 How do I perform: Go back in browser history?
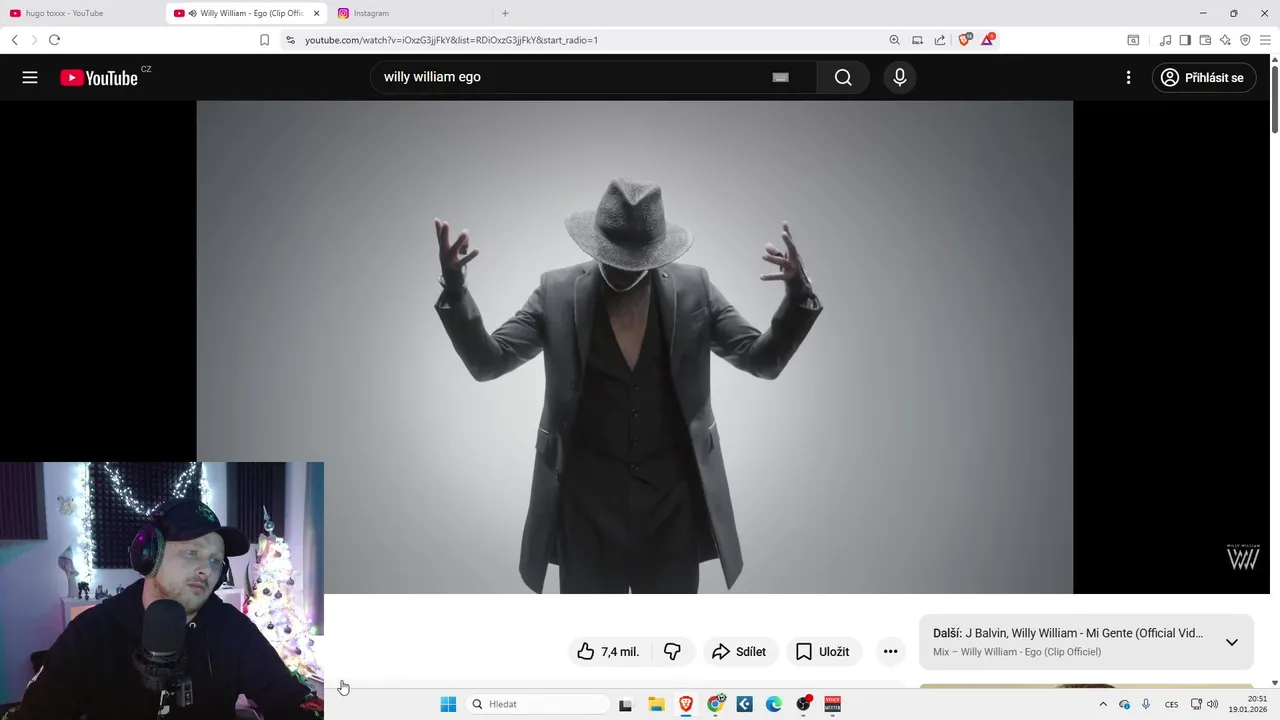[x=14, y=40]
